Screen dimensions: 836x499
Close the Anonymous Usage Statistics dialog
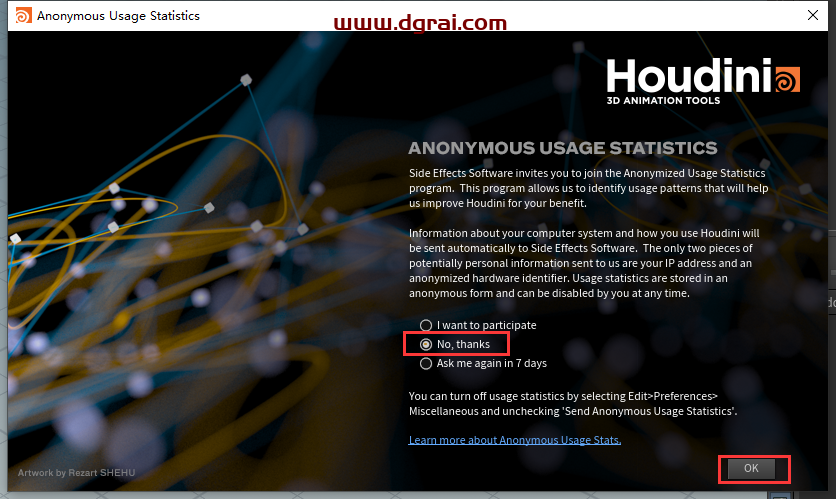(813, 15)
